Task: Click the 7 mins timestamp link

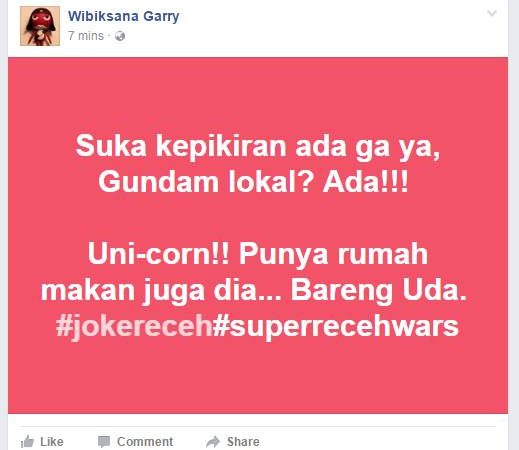Action: click(x=86, y=36)
